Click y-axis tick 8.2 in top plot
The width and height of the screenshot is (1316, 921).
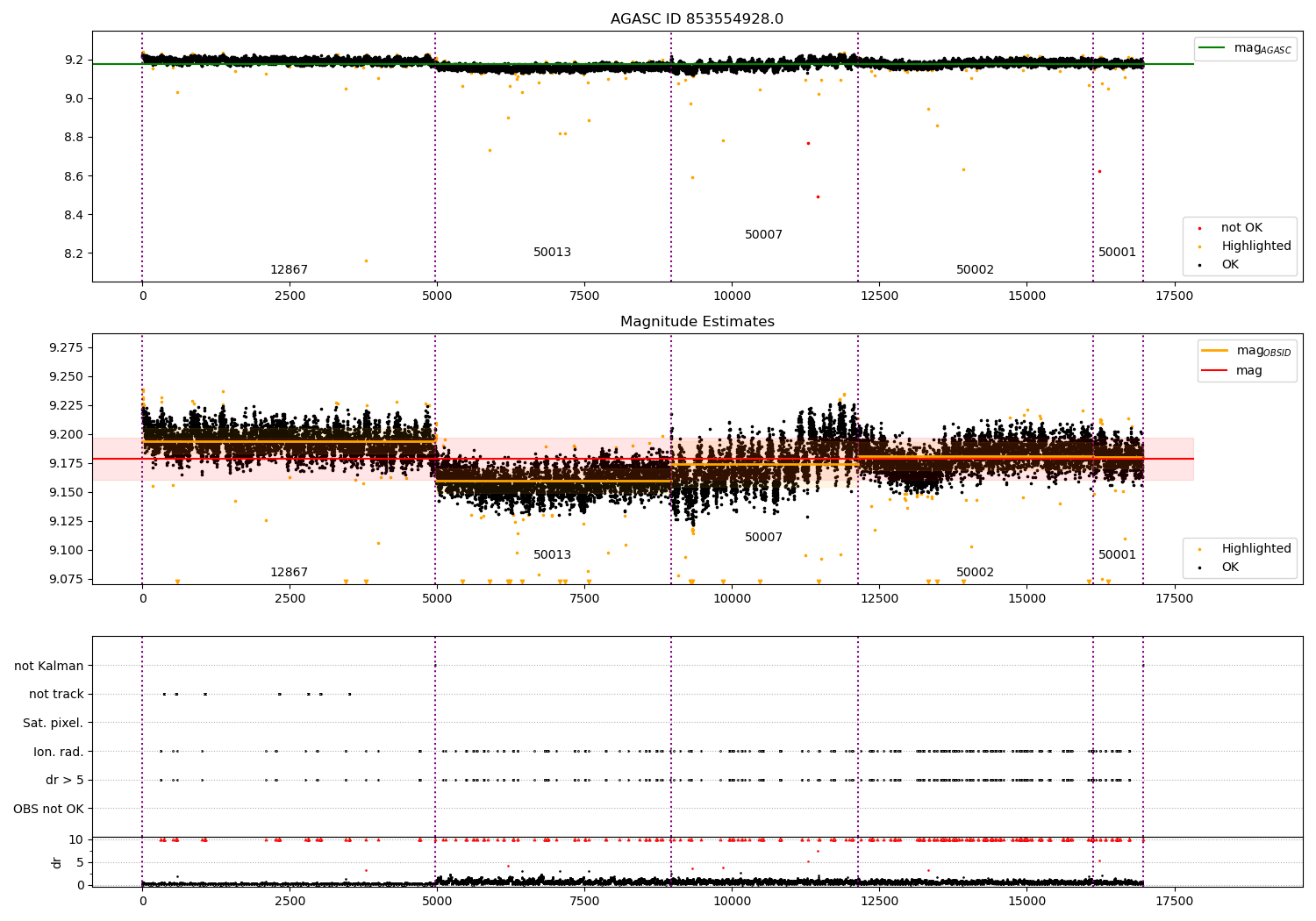[73, 254]
